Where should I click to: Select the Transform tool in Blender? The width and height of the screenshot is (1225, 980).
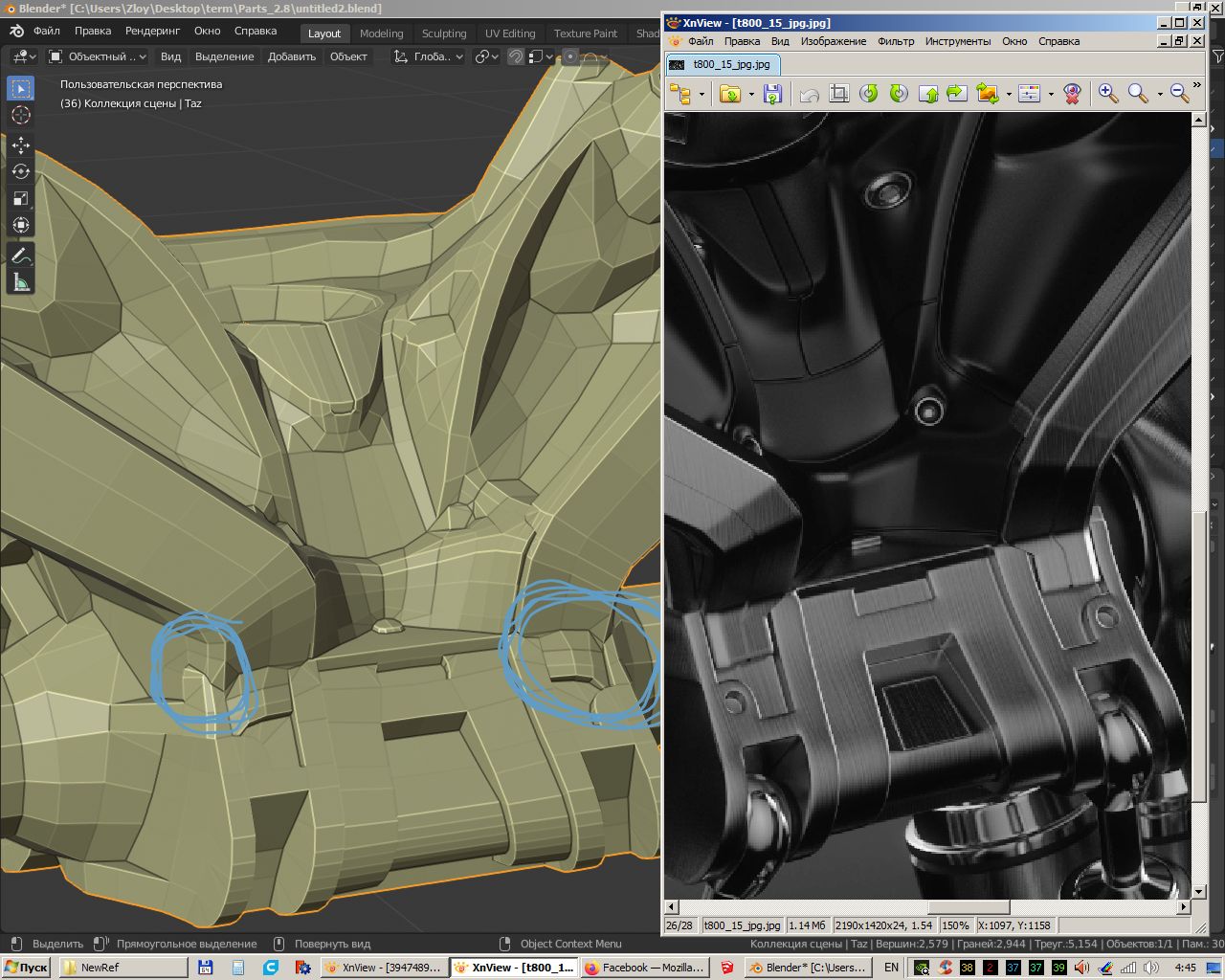click(x=20, y=226)
